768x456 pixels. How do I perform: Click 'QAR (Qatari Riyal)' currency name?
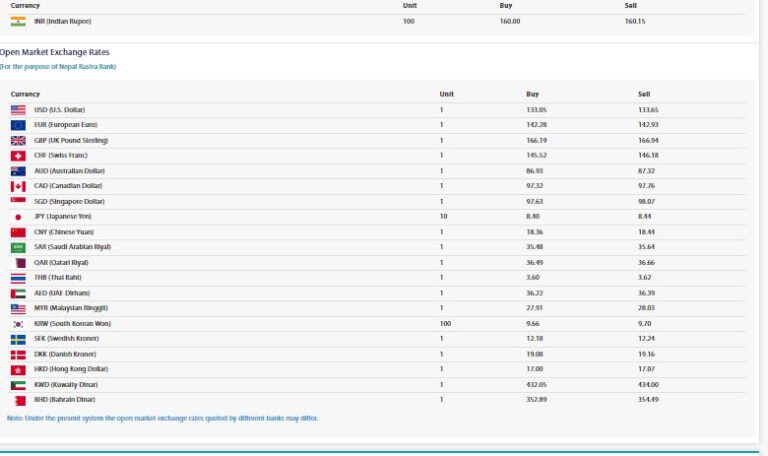(x=61, y=263)
